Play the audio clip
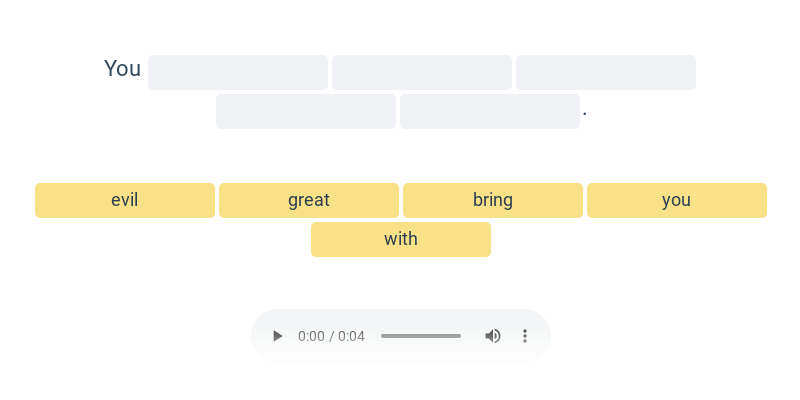The height and width of the screenshot is (400, 800). 277,336
